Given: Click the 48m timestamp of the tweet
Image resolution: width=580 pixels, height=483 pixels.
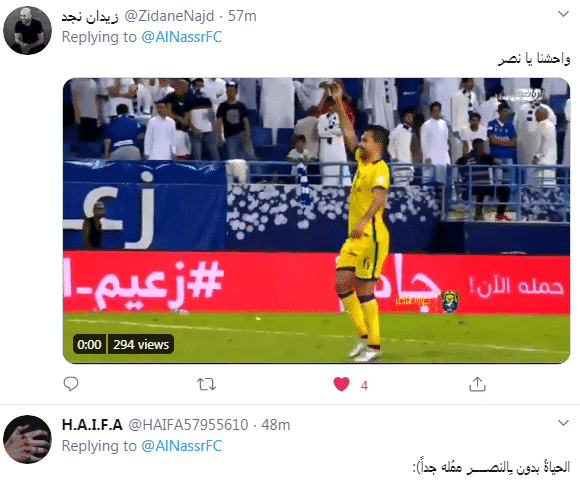Looking at the screenshot, I should 276,425.
